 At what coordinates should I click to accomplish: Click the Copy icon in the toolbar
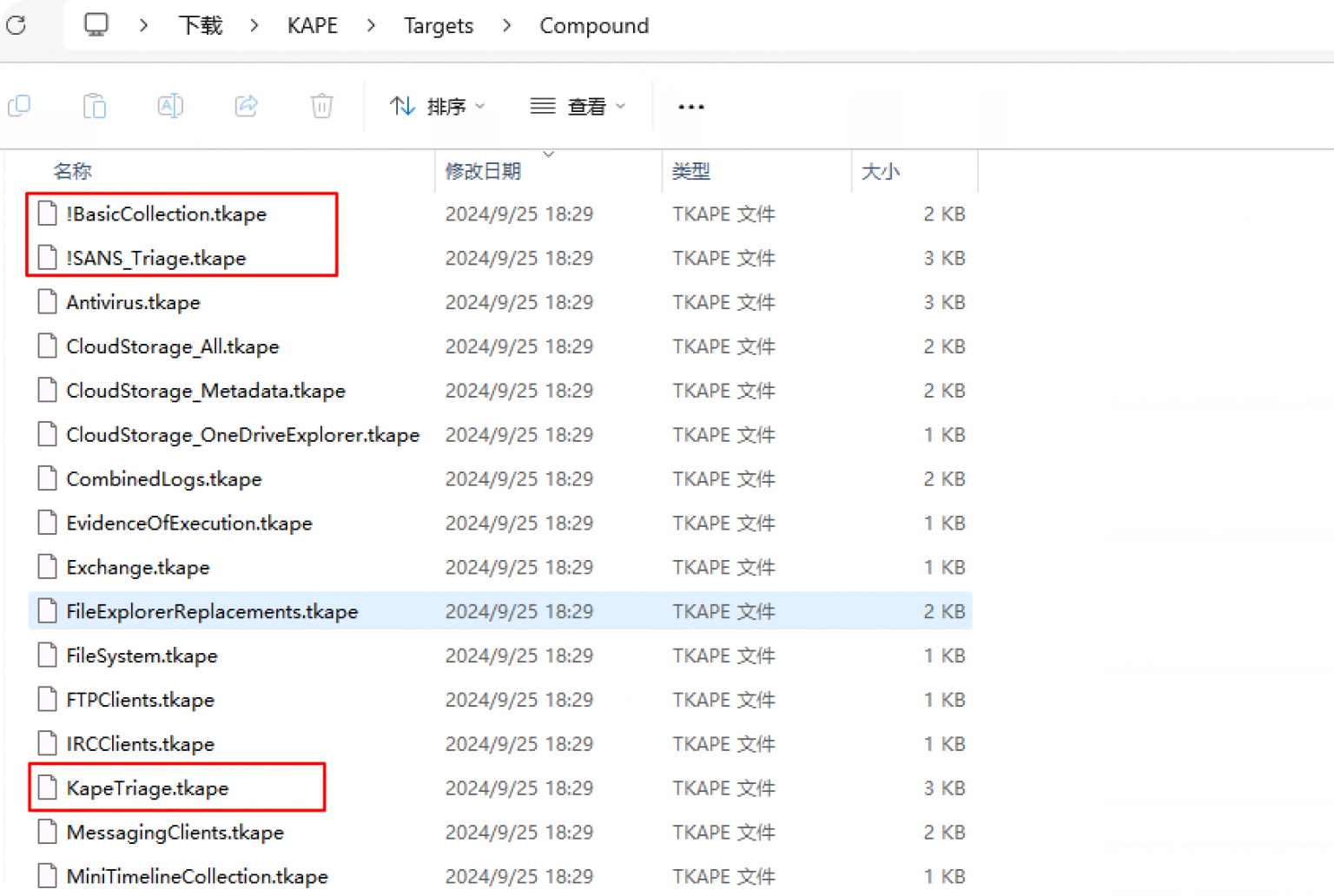click(19, 105)
